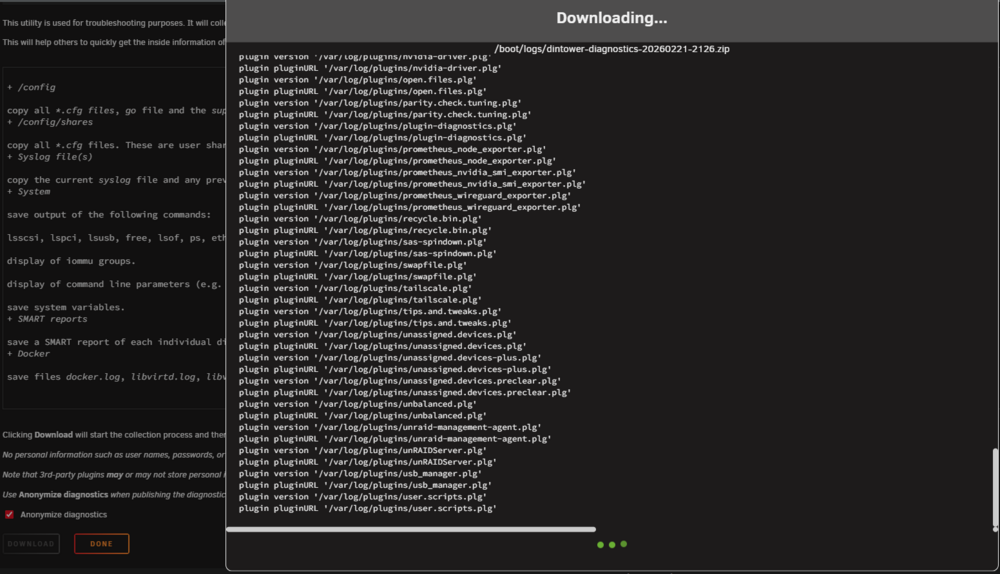
Task: Click 'save system variables.' line
Action: [66, 307]
